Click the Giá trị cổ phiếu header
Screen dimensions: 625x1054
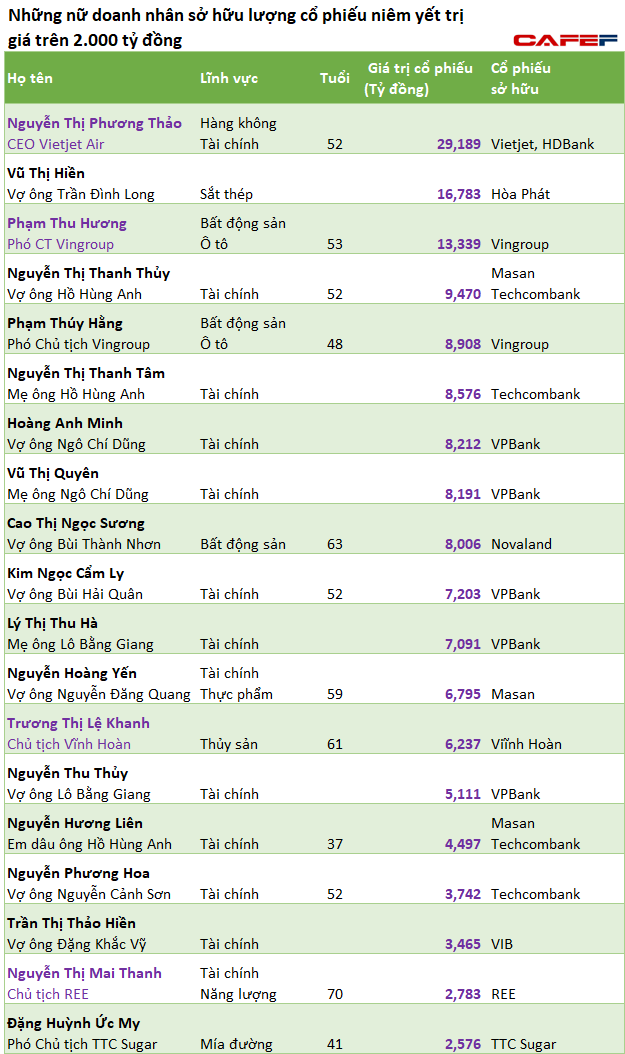419,78
